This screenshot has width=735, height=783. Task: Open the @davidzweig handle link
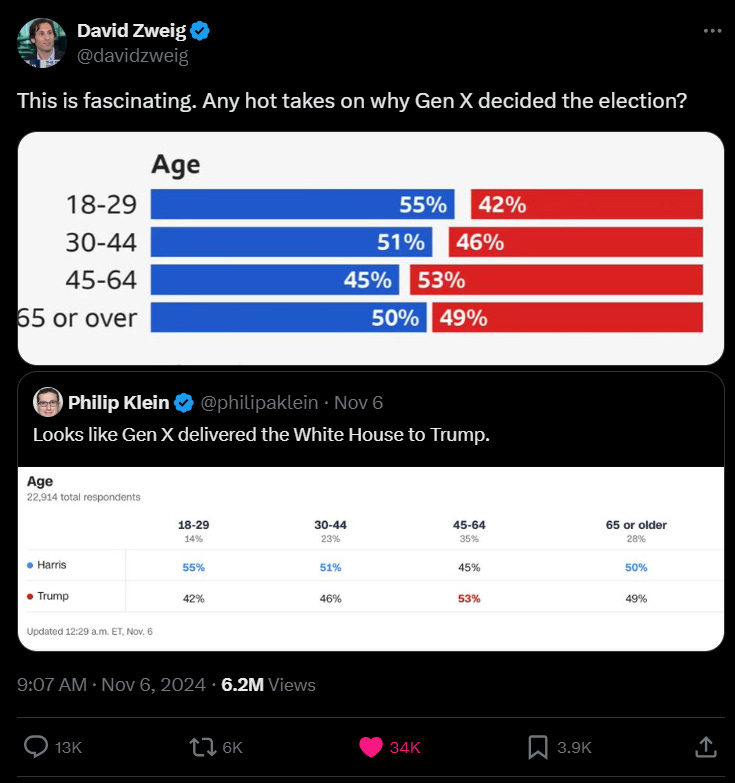(133, 55)
